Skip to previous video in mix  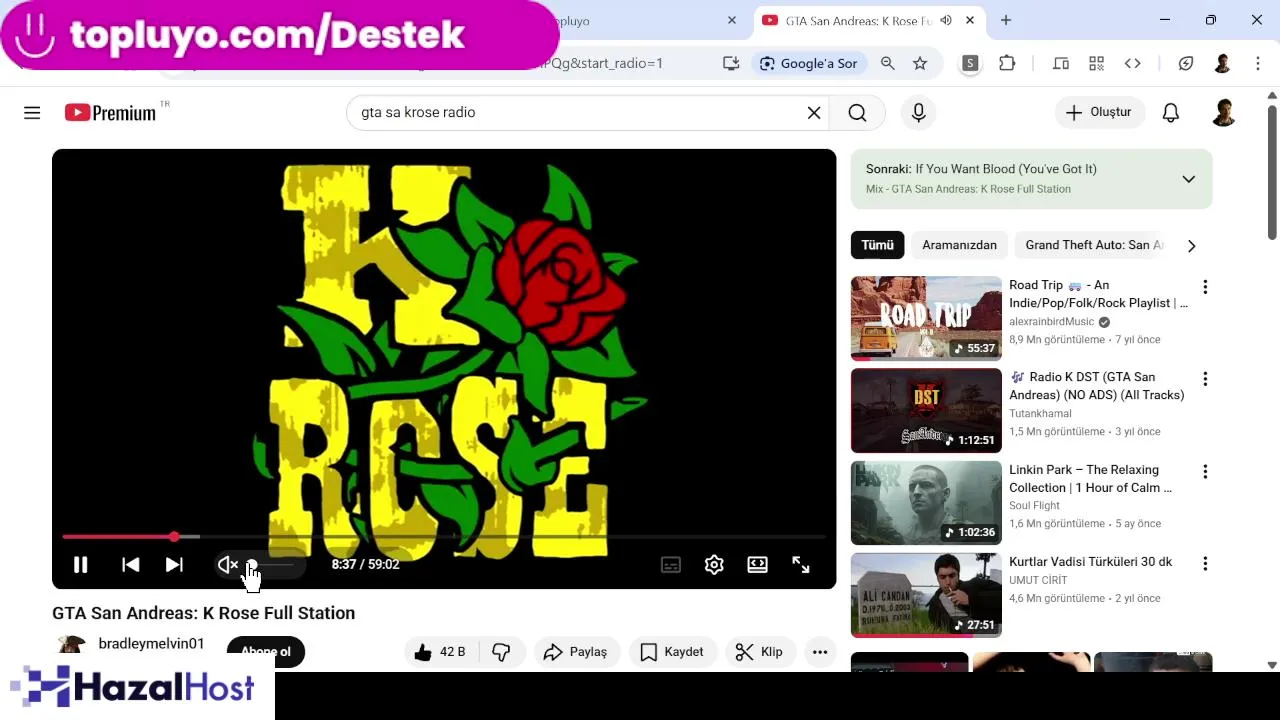130,565
